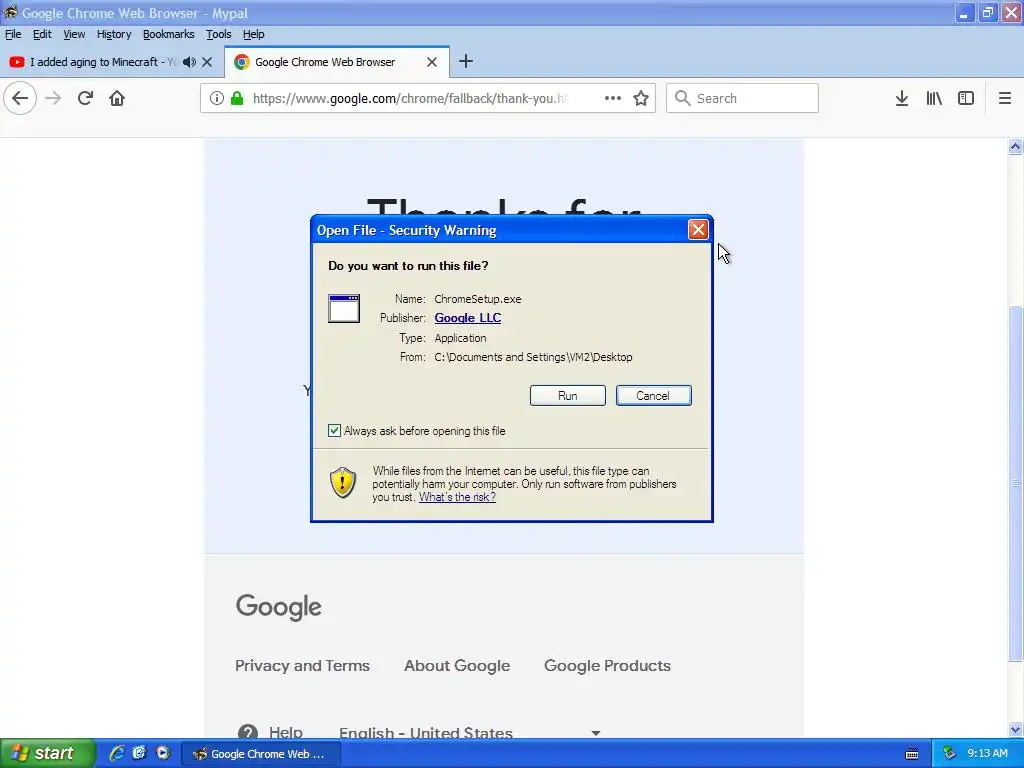Click Cancel in the security dialog
The width and height of the screenshot is (1024, 768).
point(653,396)
